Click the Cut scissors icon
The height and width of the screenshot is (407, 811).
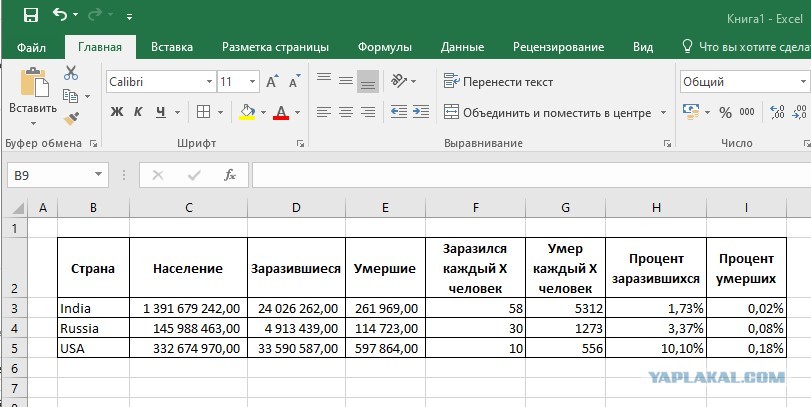(x=71, y=73)
